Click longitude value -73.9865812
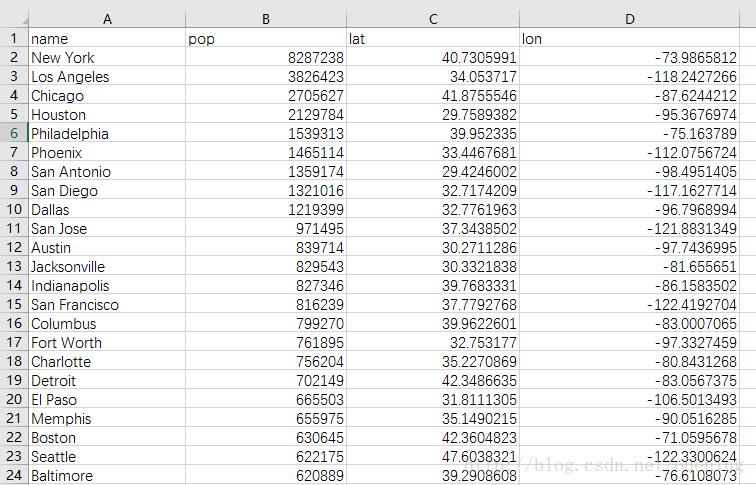This screenshot has height=485, width=756. pyautogui.click(x=630, y=57)
